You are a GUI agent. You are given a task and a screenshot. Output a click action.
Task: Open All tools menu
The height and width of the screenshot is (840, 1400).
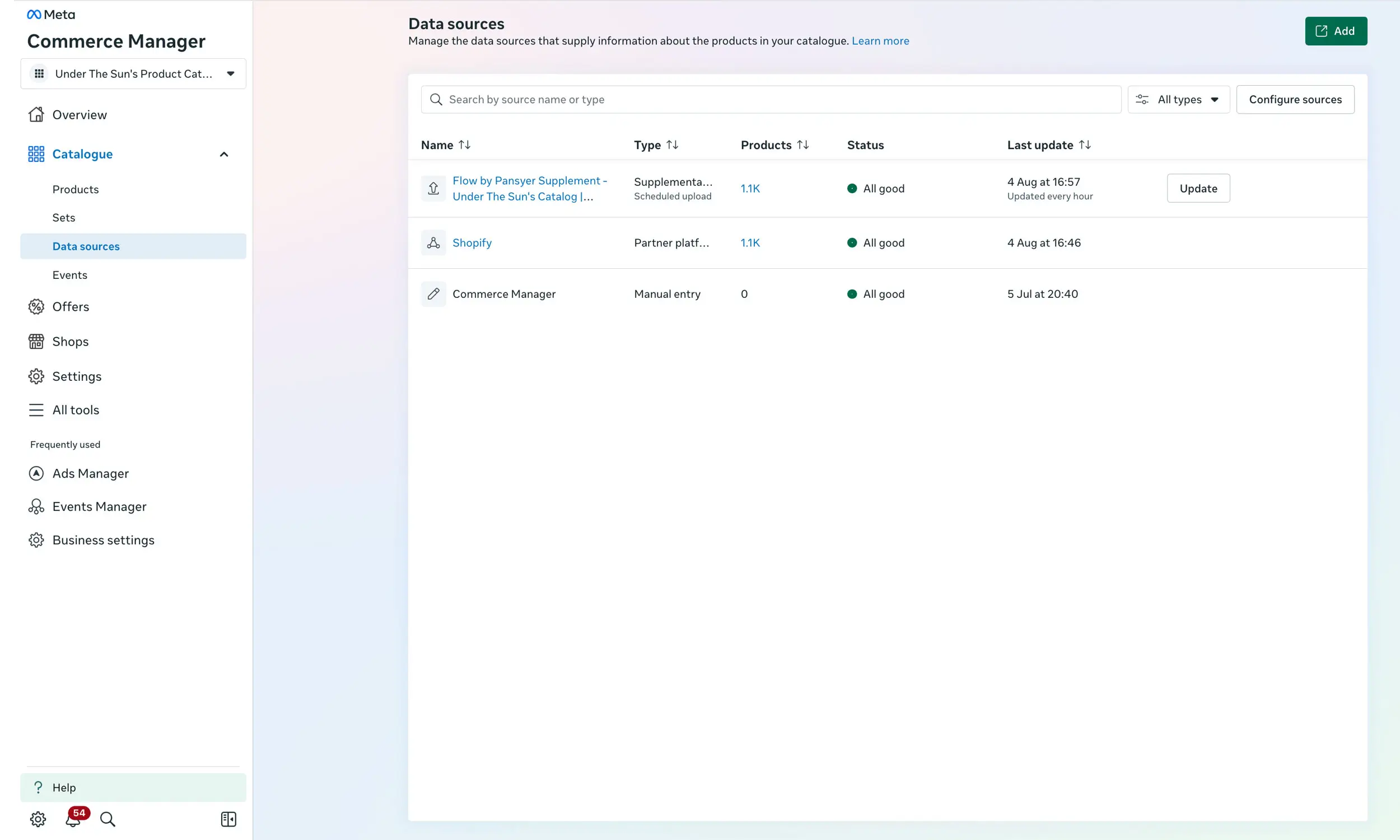[76, 410]
